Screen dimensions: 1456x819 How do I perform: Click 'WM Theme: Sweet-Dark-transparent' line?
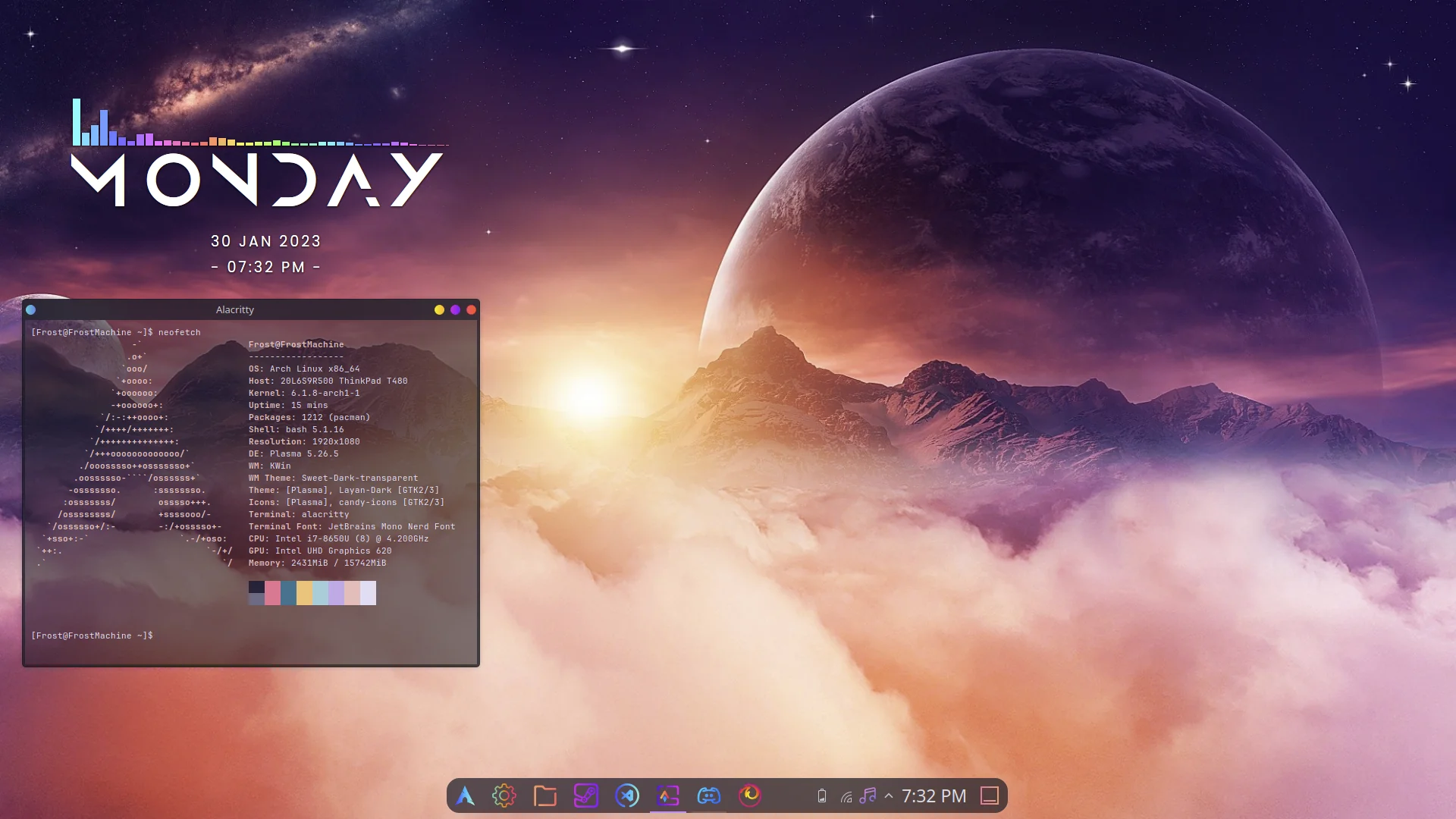pos(334,478)
